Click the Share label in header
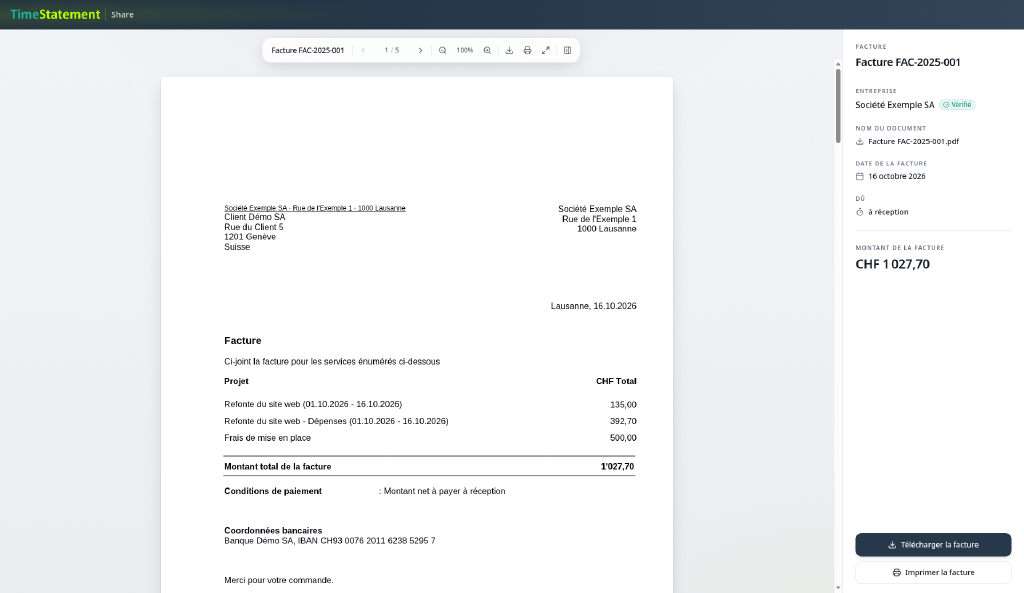The image size is (1024, 593). coord(122,14)
